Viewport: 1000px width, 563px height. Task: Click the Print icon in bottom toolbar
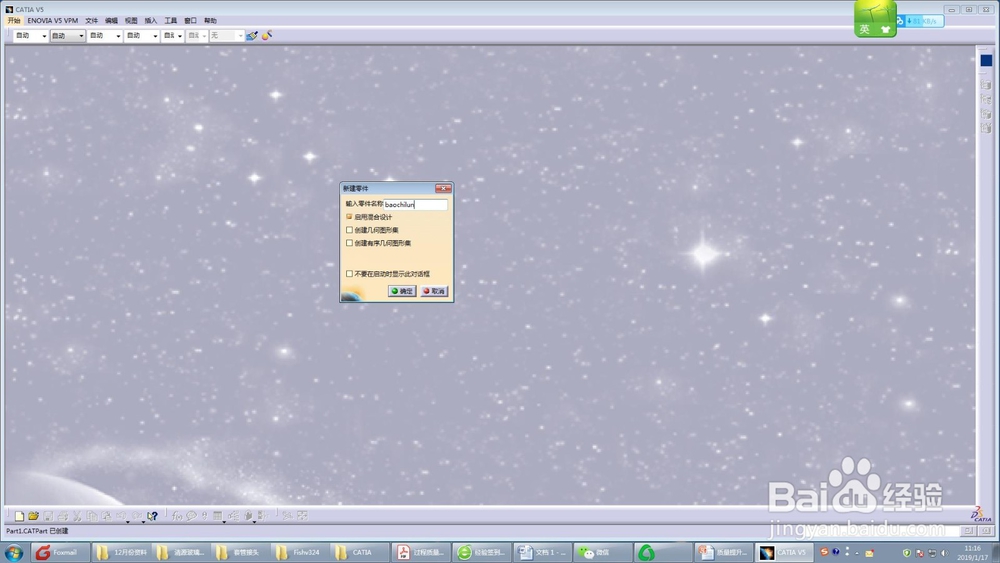tap(62, 516)
